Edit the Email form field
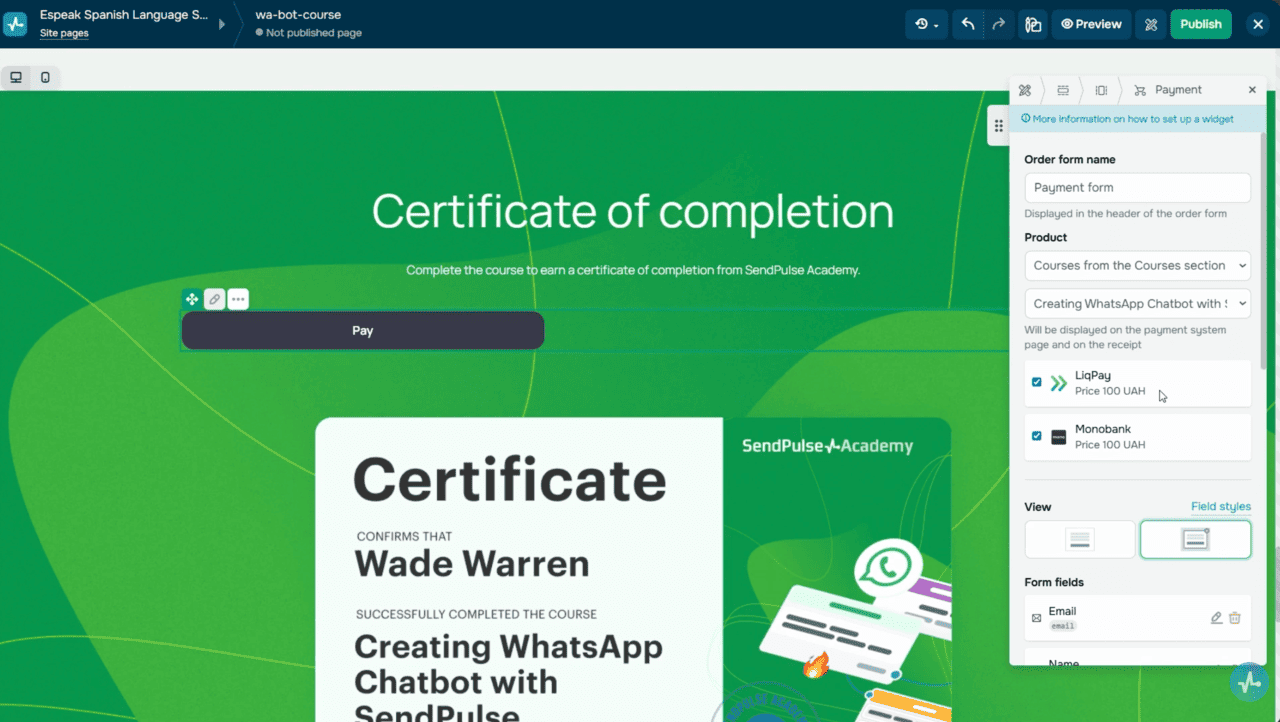The image size is (1280, 722). pyautogui.click(x=1216, y=618)
